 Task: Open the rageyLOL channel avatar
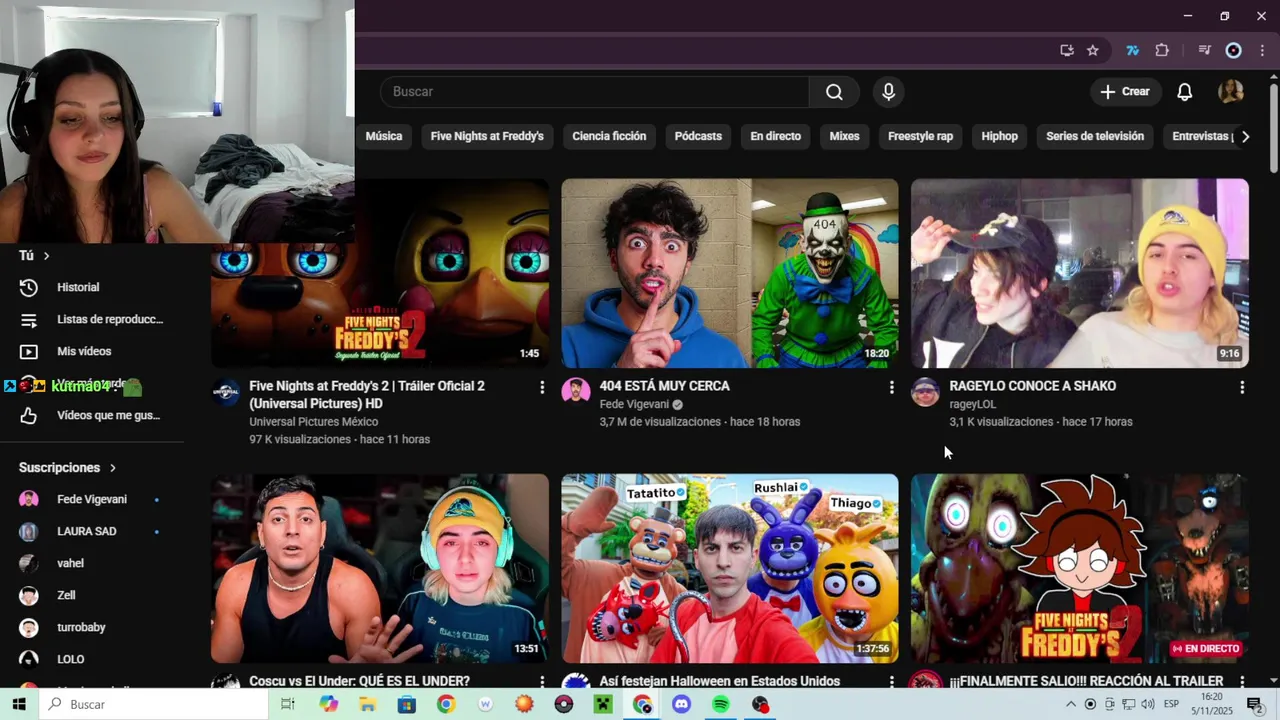(926, 391)
